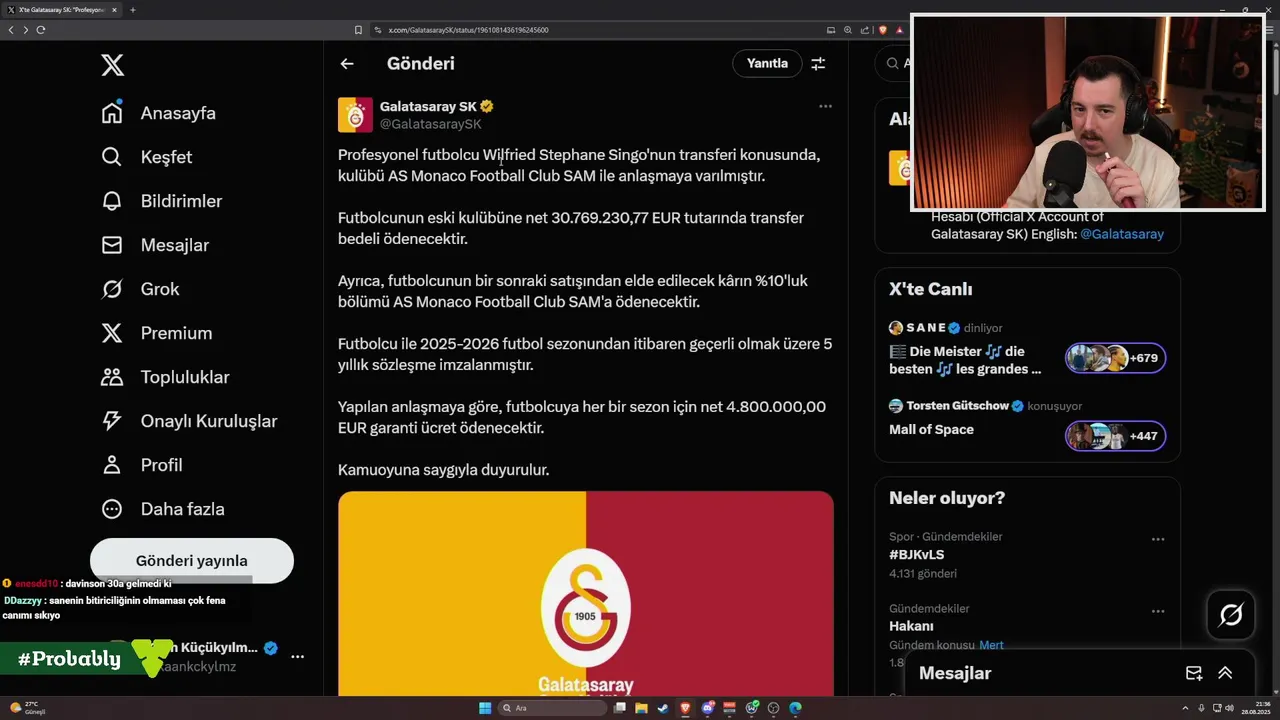Image resolution: width=1280 pixels, height=720 pixels.
Task: Open Windows Start menu
Action: click(x=485, y=708)
